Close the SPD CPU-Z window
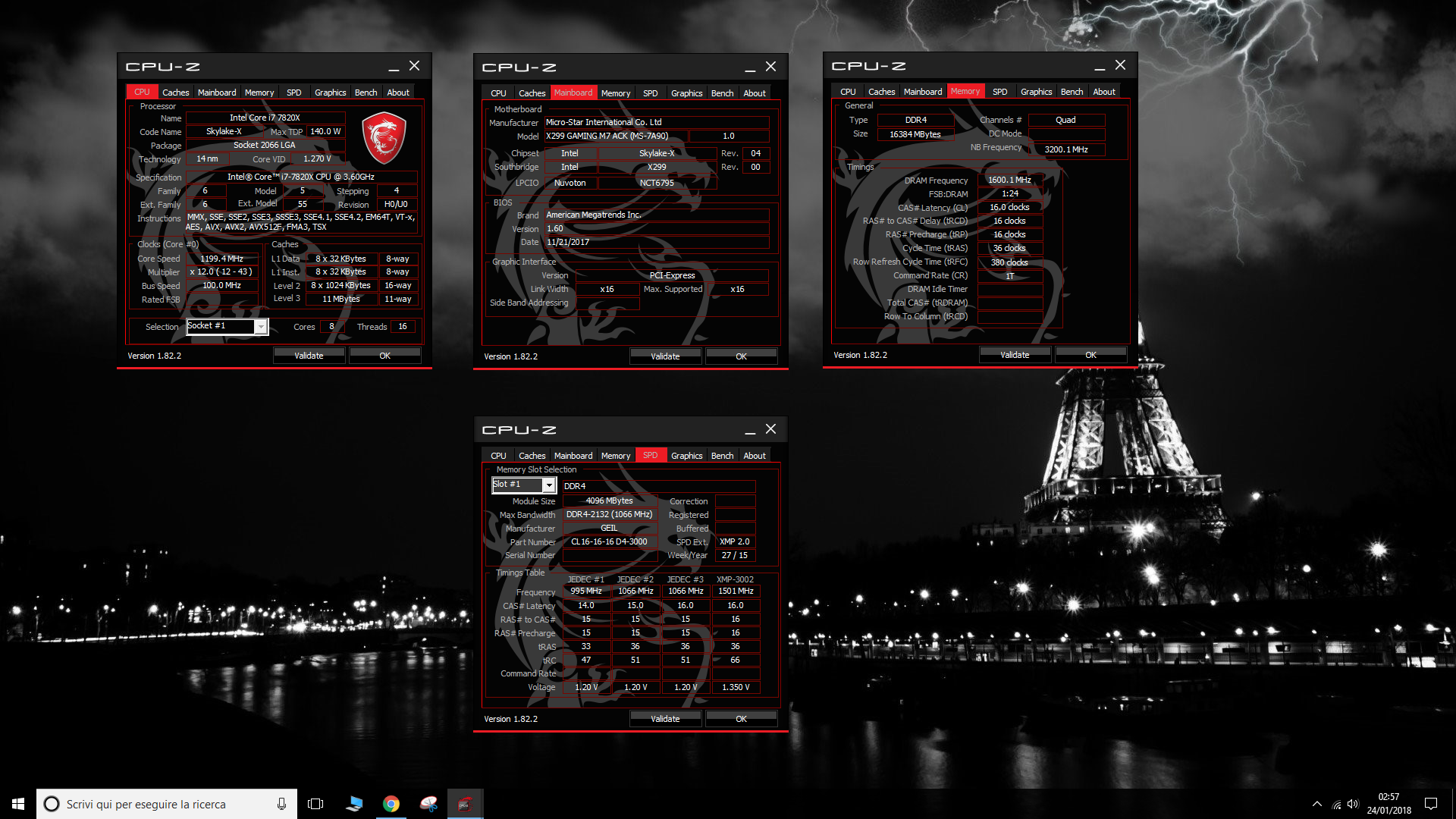 [770, 429]
